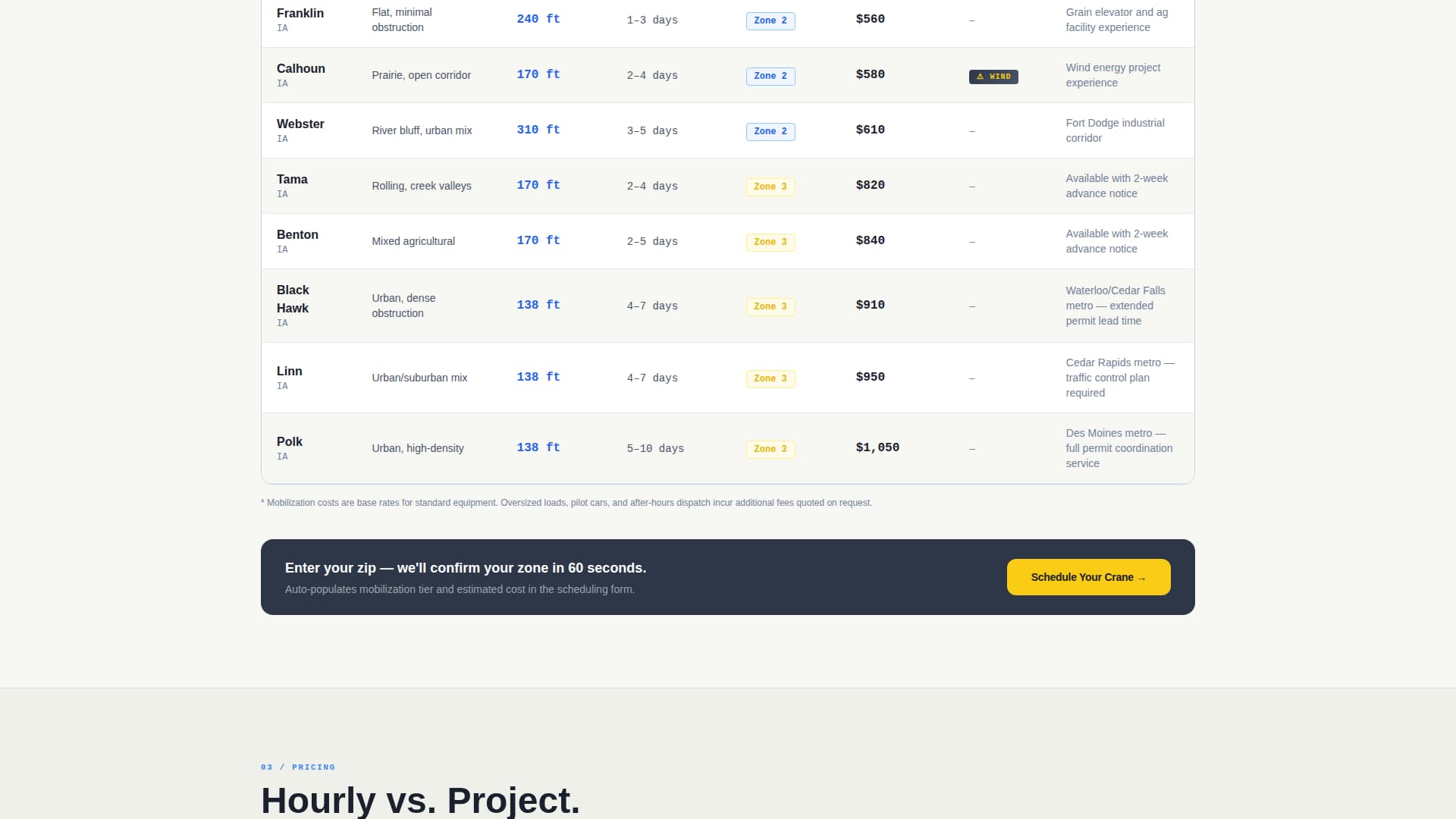This screenshot has width=1456, height=819.
Task: Click the $610 mobilization cost
Action: click(871, 130)
